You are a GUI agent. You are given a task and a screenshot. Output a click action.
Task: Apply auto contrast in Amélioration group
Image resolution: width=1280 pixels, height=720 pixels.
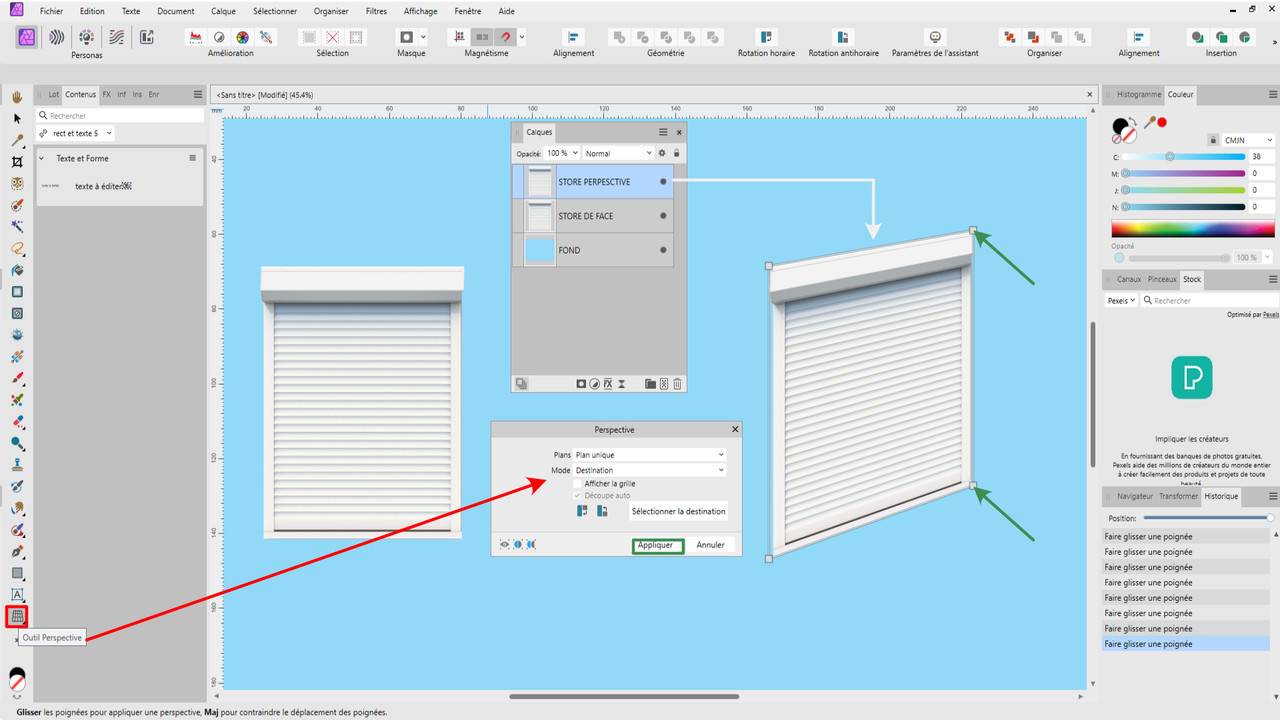tap(218, 37)
